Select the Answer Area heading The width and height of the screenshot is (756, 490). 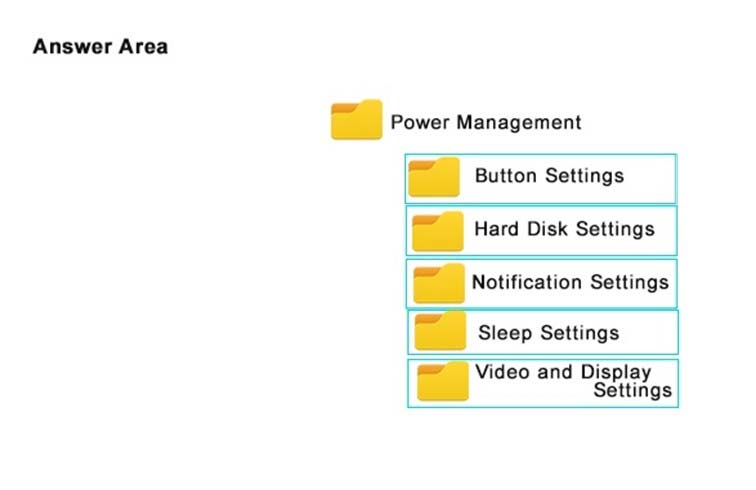click(x=100, y=47)
